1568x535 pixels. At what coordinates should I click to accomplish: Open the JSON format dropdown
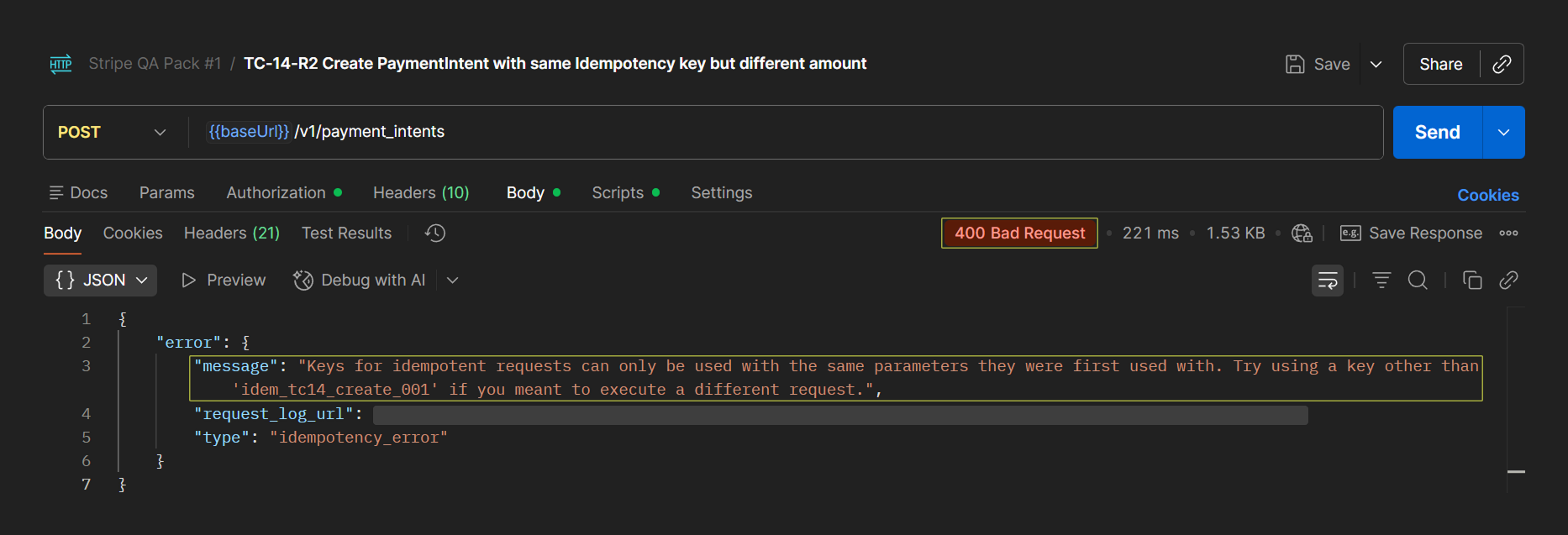(x=101, y=280)
